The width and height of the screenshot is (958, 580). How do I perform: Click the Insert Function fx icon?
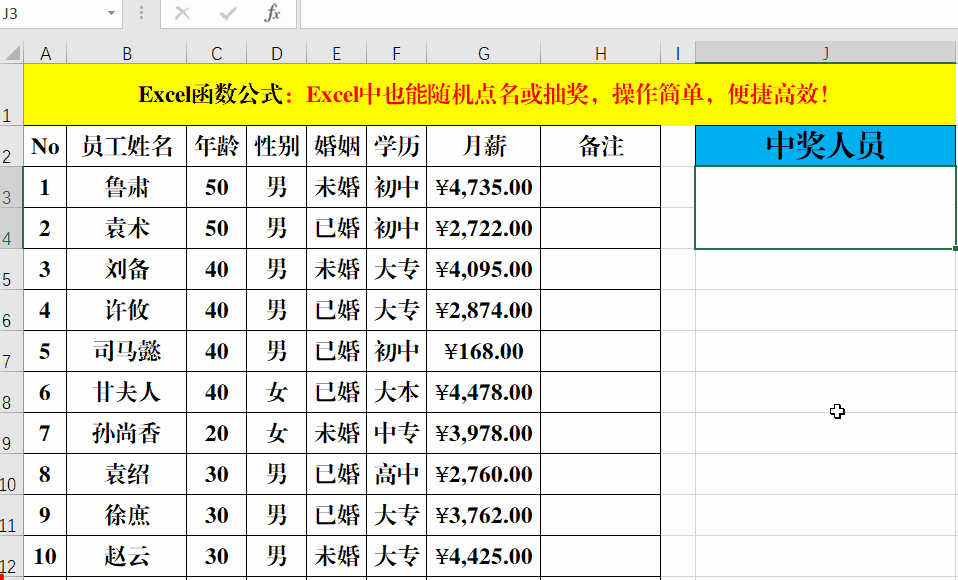[272, 13]
